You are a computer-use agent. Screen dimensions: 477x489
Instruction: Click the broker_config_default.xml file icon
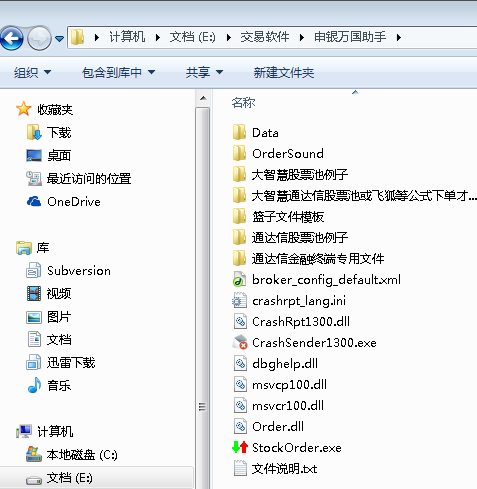(x=240, y=280)
